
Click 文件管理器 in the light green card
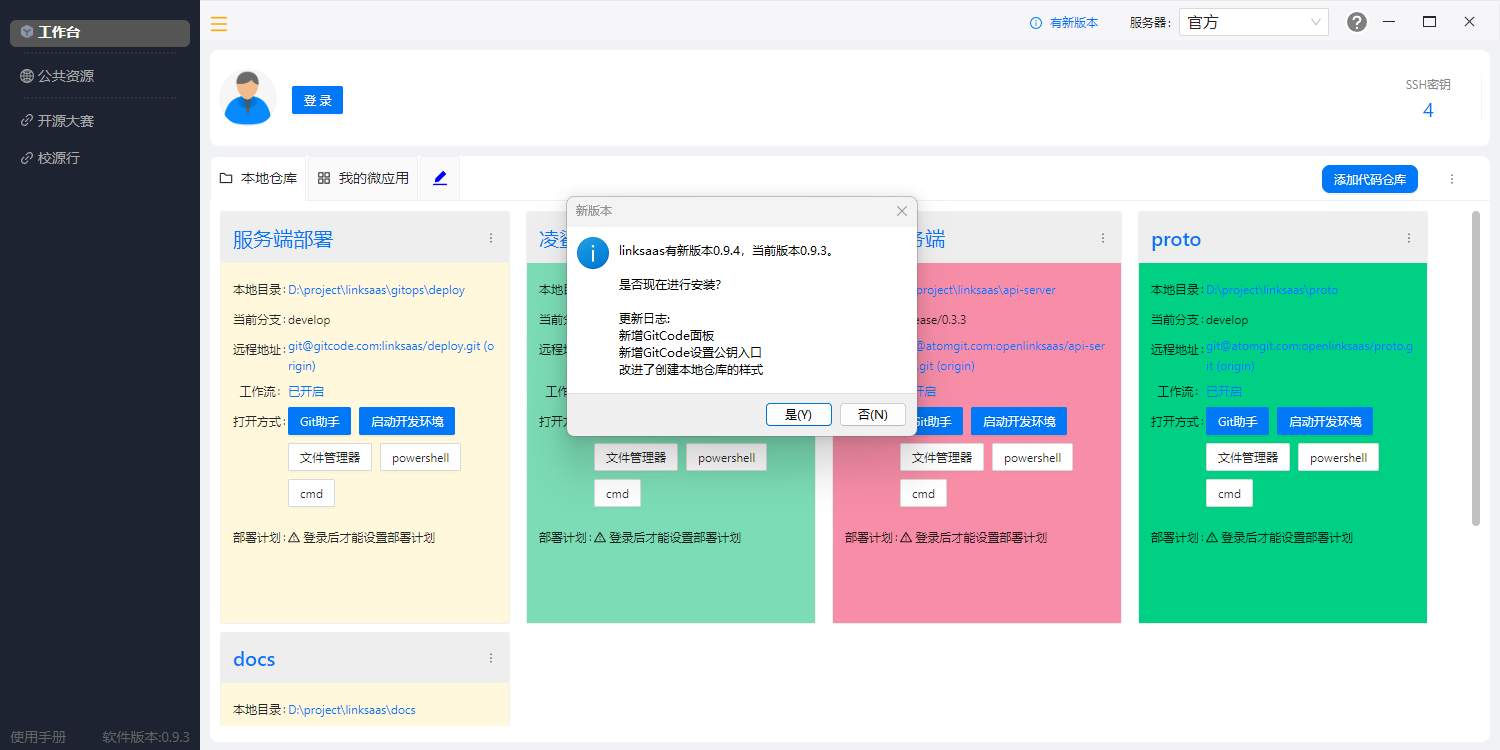(x=636, y=457)
